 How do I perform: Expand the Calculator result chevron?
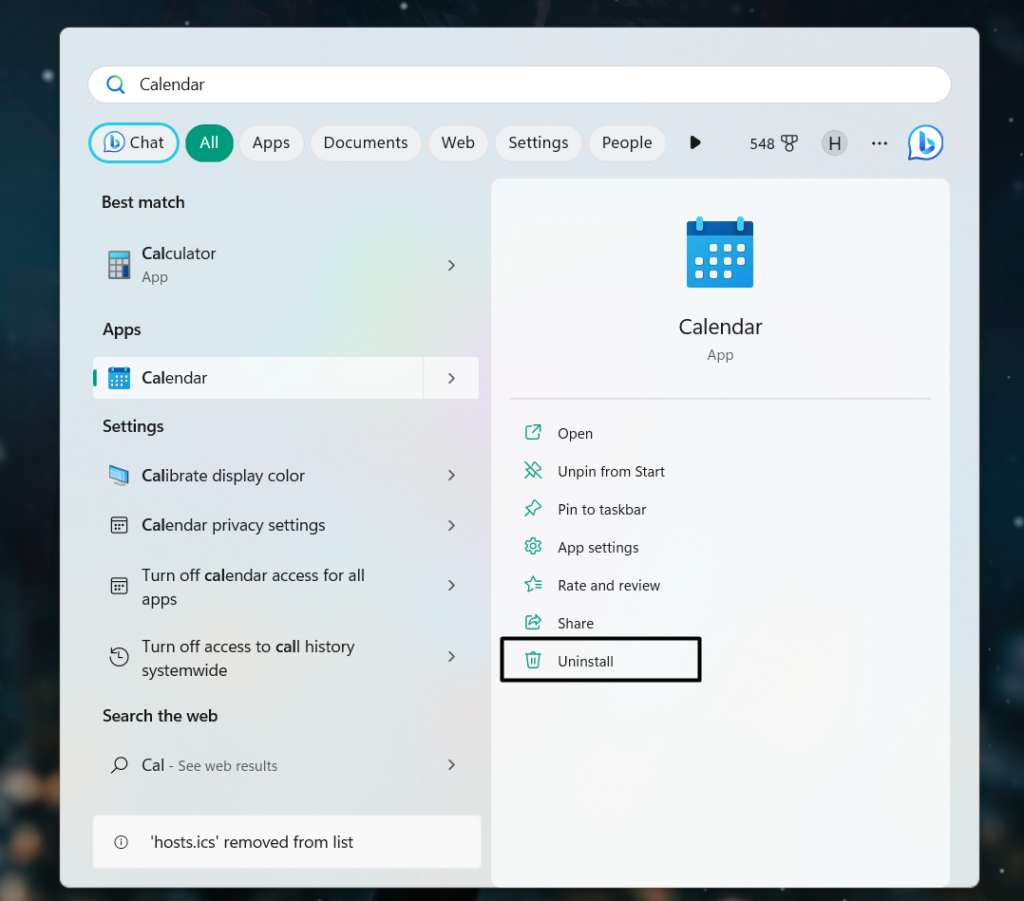click(451, 265)
